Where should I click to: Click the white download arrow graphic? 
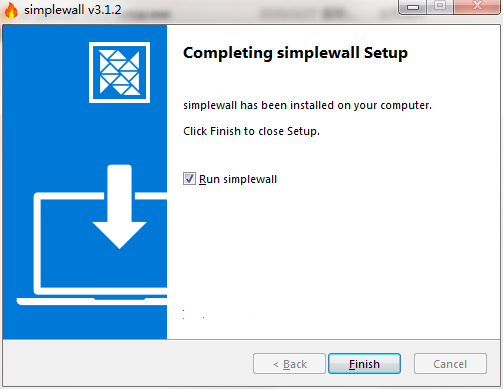pos(119,207)
